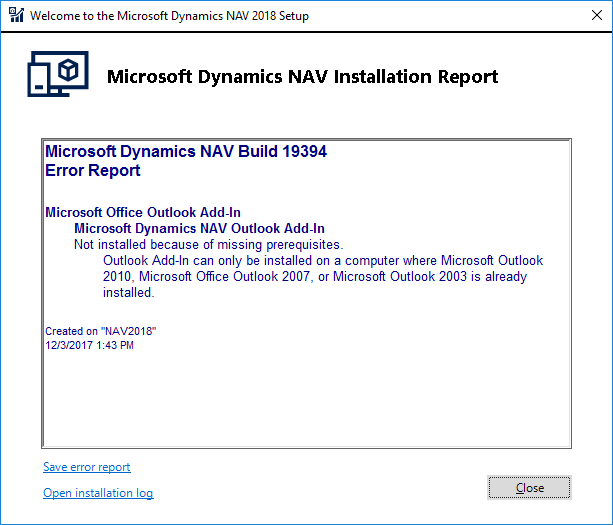Click the window title bar text

click(x=170, y=16)
